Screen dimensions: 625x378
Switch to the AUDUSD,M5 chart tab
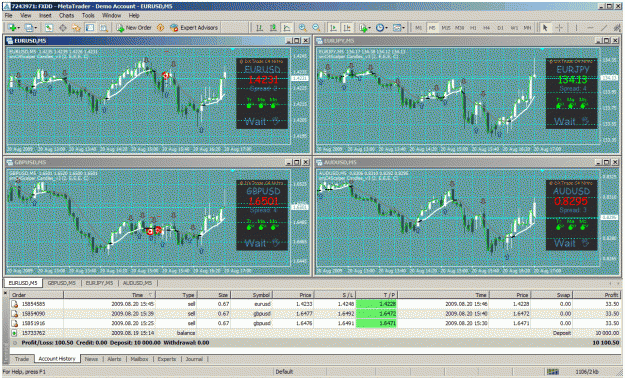[137, 283]
